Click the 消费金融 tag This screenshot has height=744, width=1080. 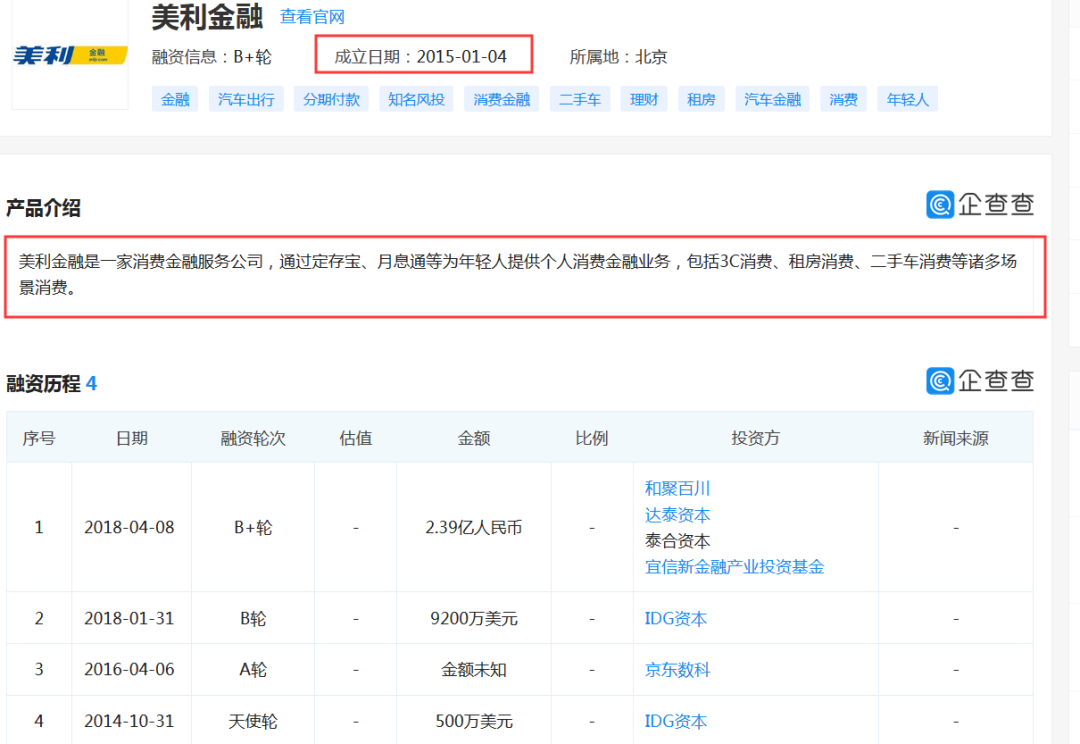pyautogui.click(x=501, y=99)
